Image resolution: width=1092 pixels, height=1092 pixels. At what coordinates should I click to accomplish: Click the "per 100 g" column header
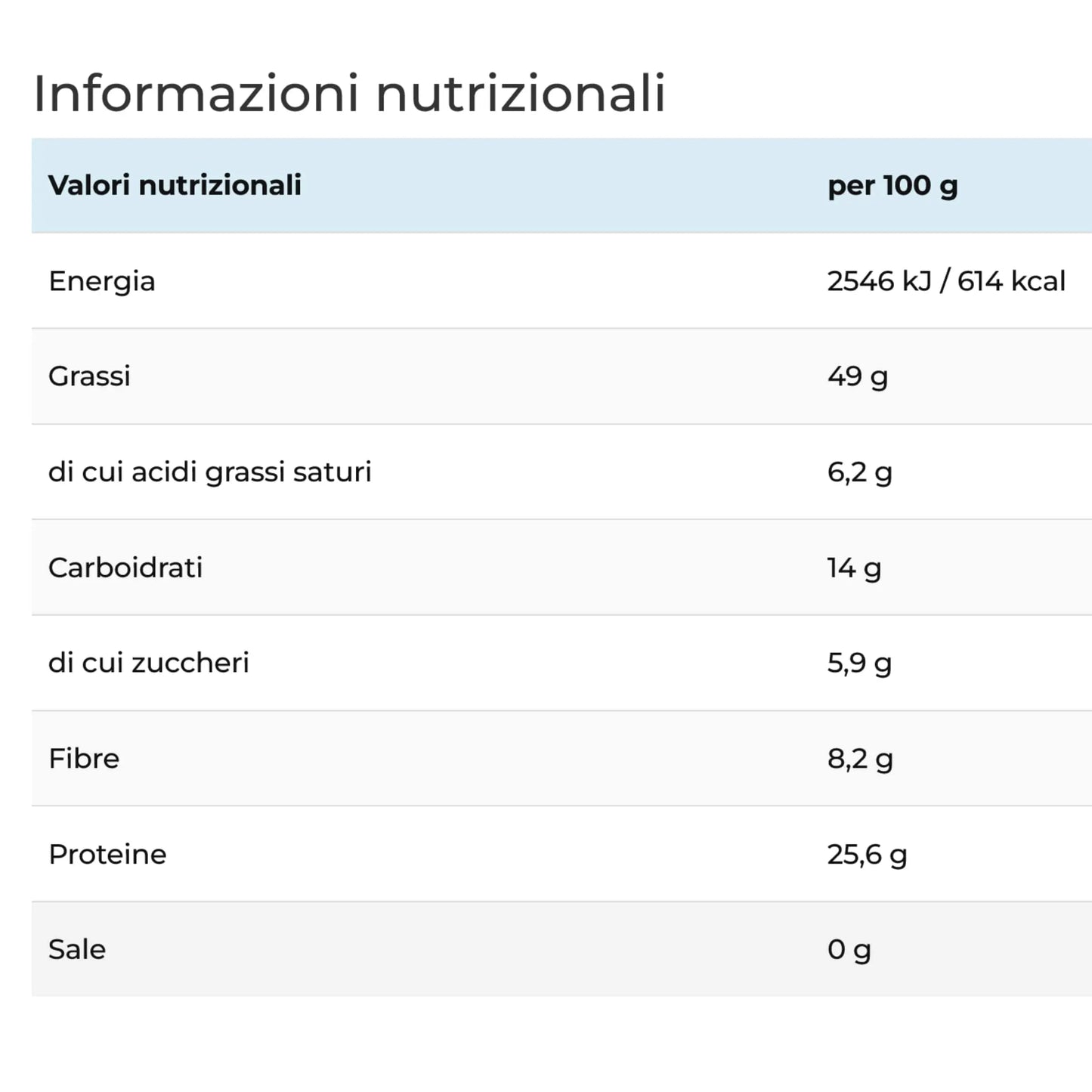892,186
